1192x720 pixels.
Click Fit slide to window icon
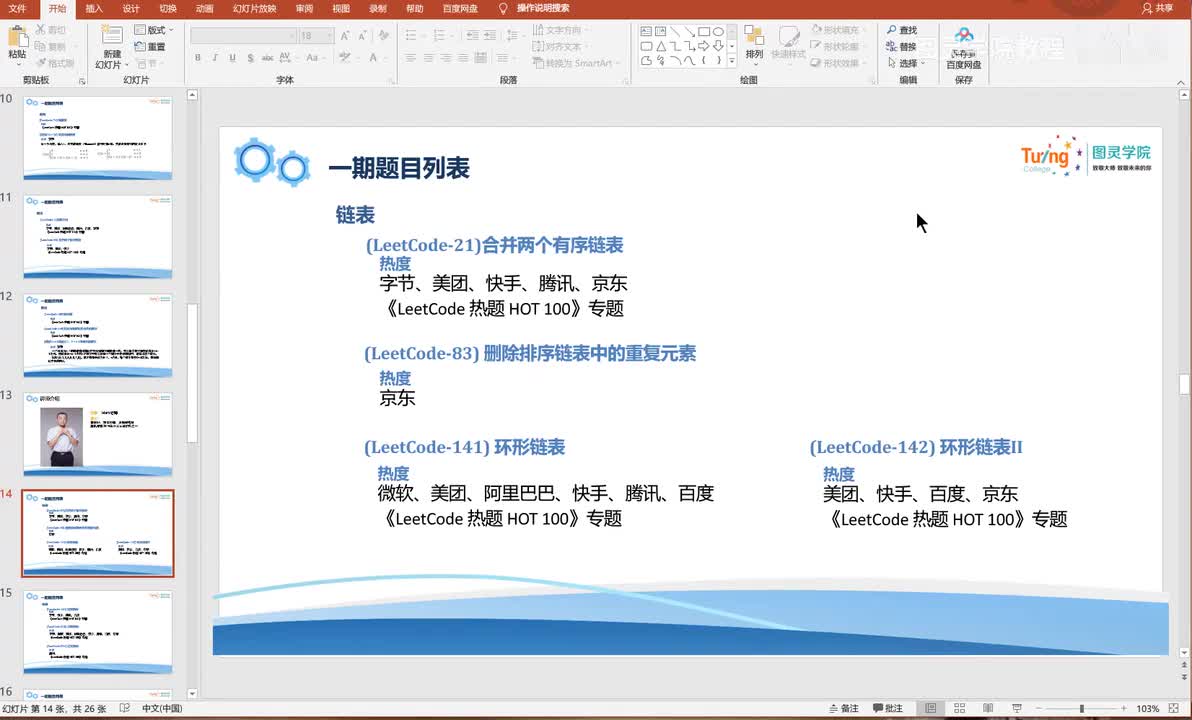pos(1174,709)
